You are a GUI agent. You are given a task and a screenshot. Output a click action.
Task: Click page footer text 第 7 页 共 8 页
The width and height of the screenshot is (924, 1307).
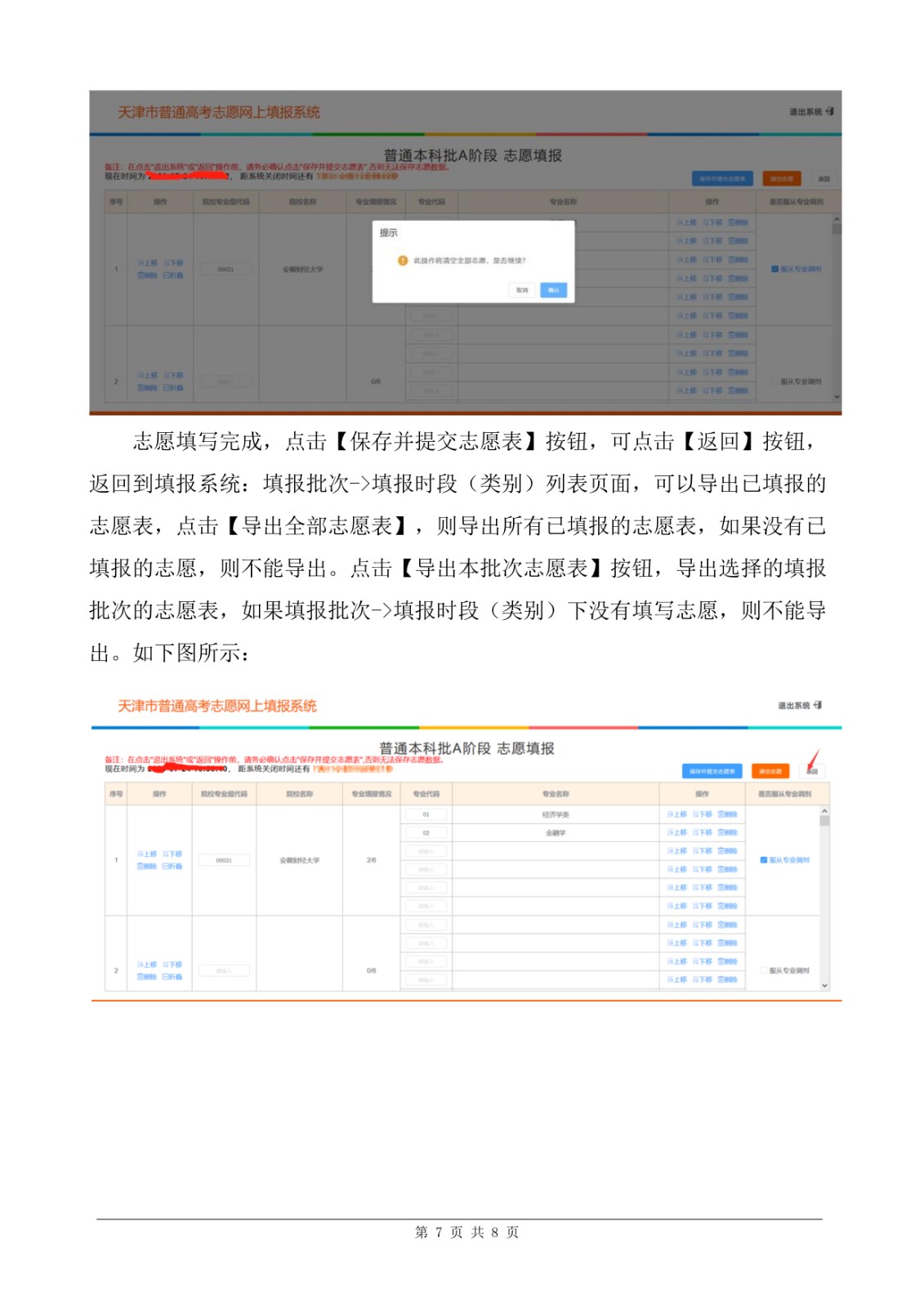466,1232
